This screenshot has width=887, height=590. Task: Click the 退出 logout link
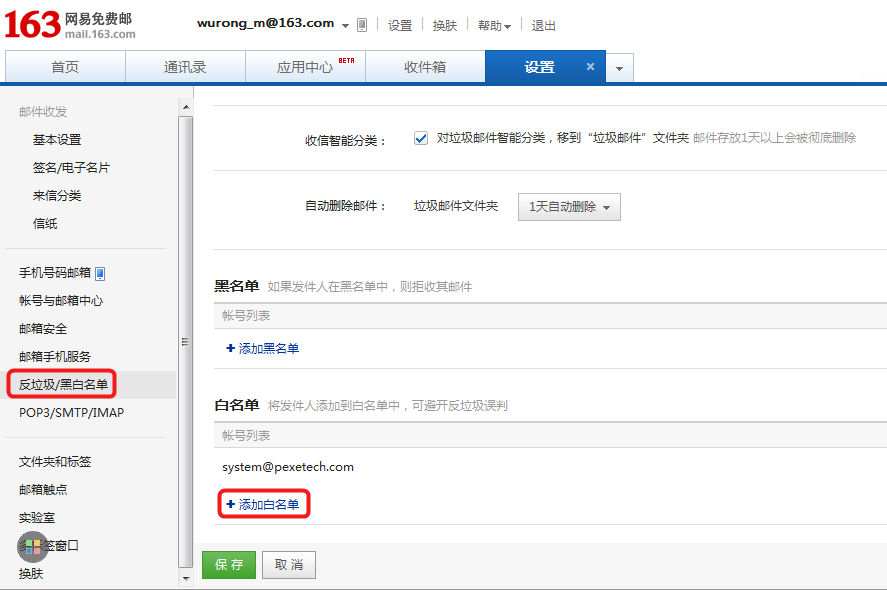544,26
